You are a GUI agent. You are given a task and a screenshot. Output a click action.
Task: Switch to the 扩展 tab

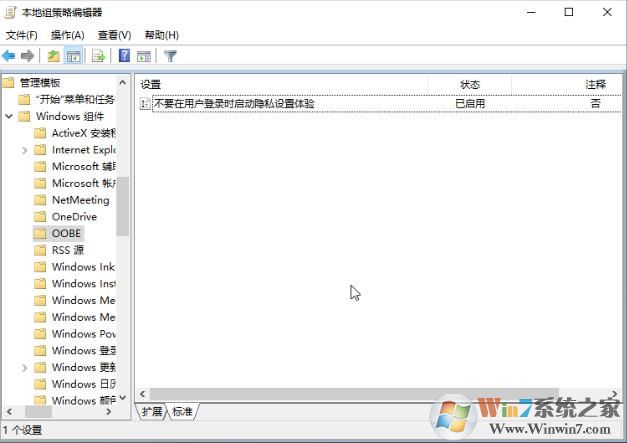152,411
